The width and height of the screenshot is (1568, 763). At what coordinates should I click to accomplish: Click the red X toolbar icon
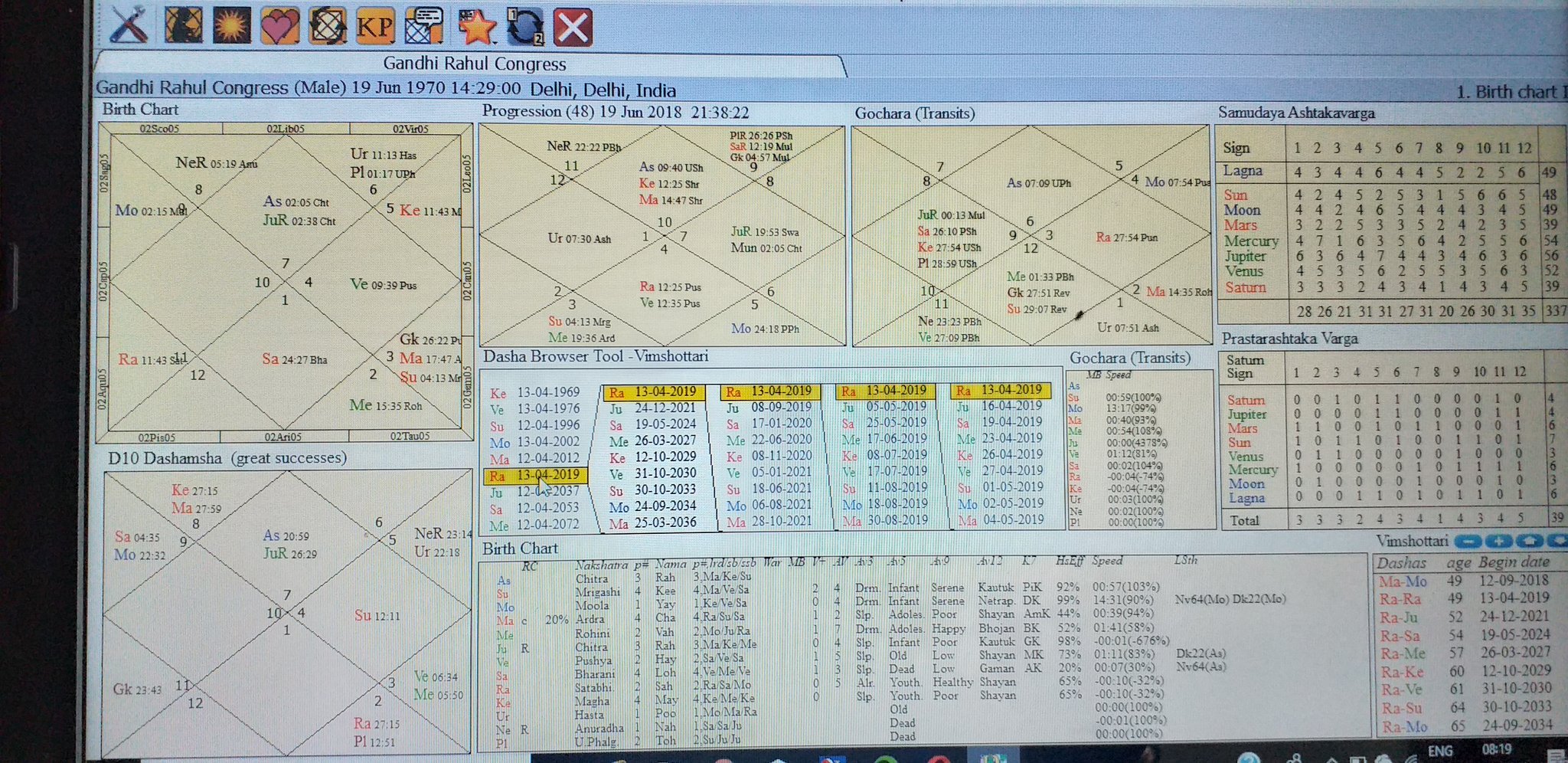coord(573,26)
